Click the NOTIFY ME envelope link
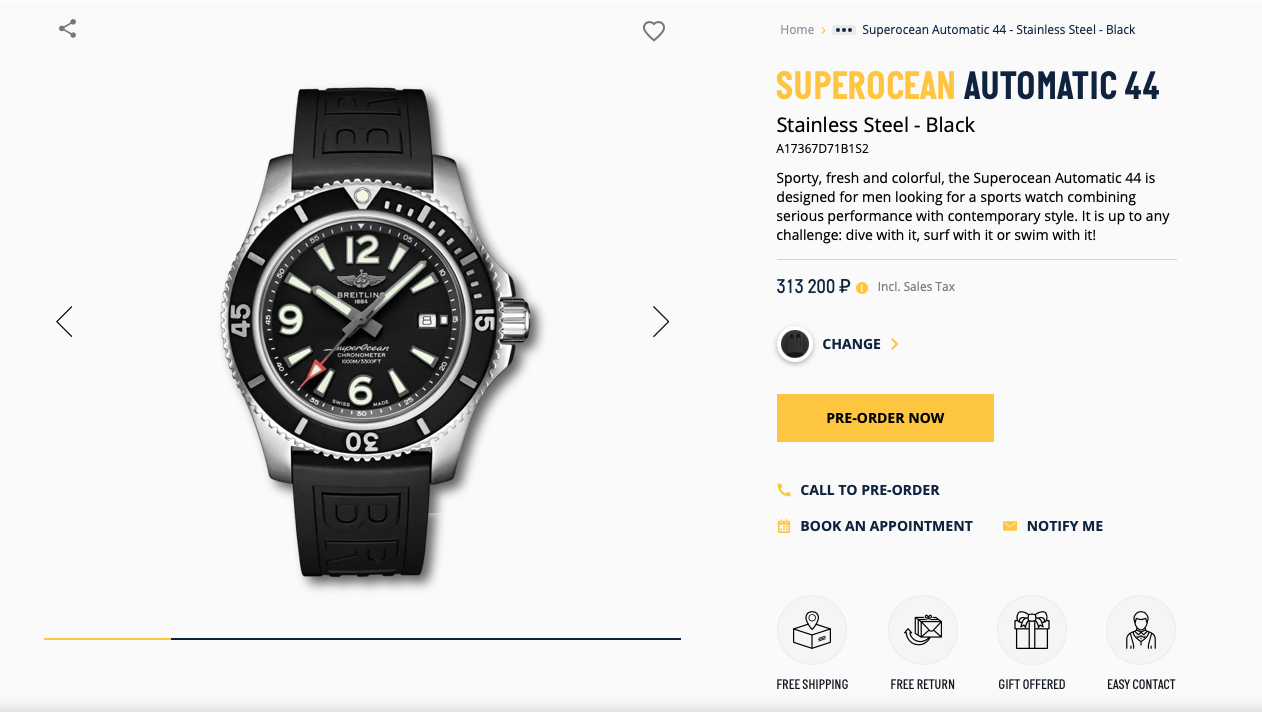 coord(1064,526)
